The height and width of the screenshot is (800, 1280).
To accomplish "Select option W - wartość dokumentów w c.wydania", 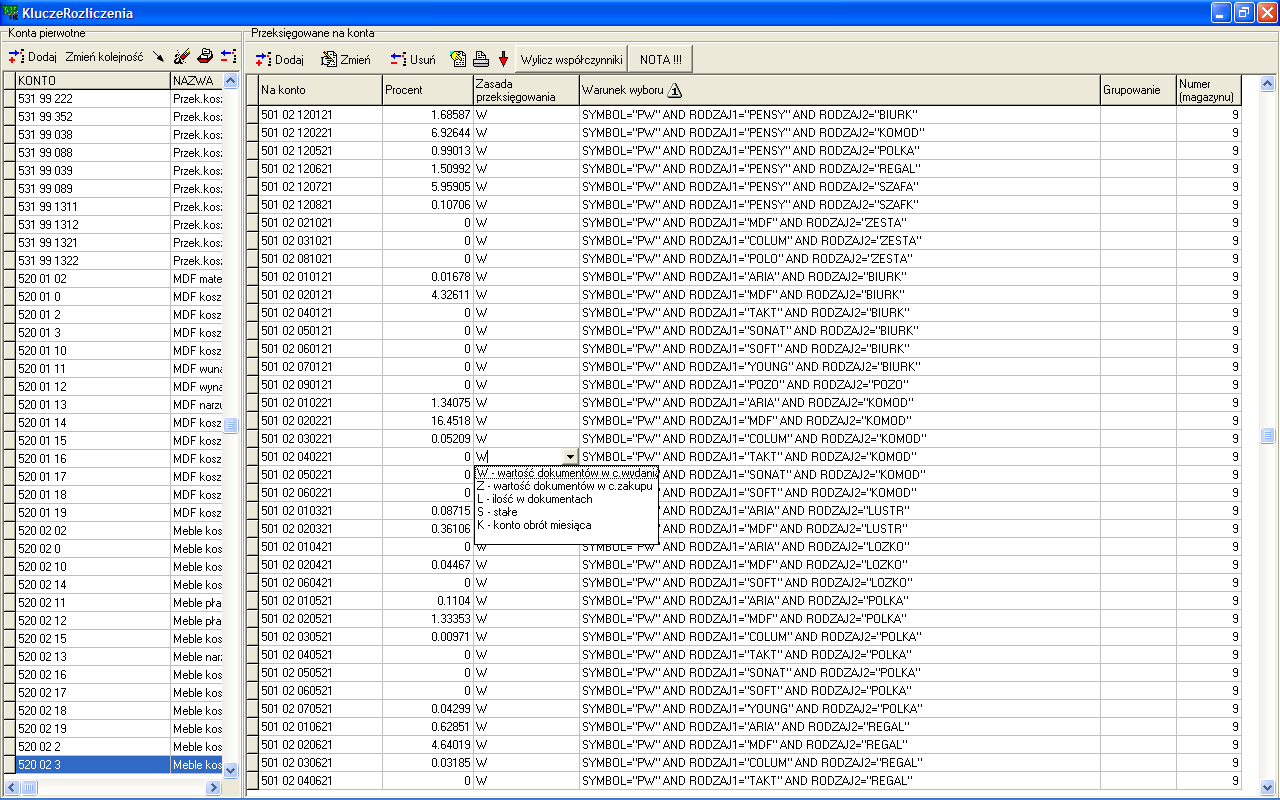I will click(x=567, y=472).
